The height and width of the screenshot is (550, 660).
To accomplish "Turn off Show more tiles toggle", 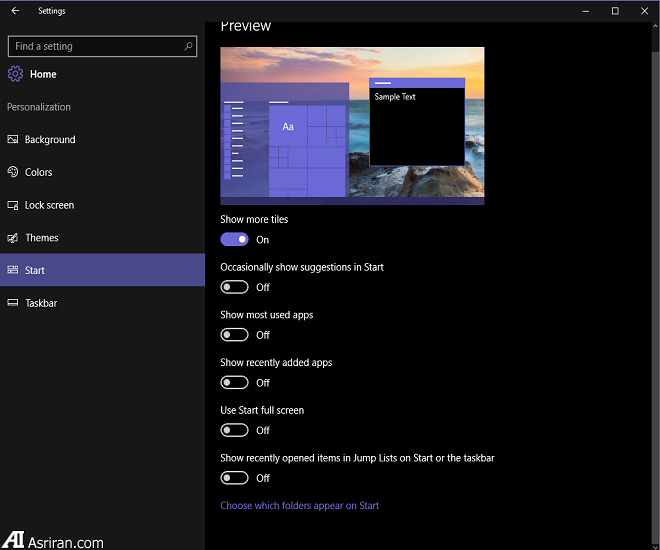I will 234,239.
